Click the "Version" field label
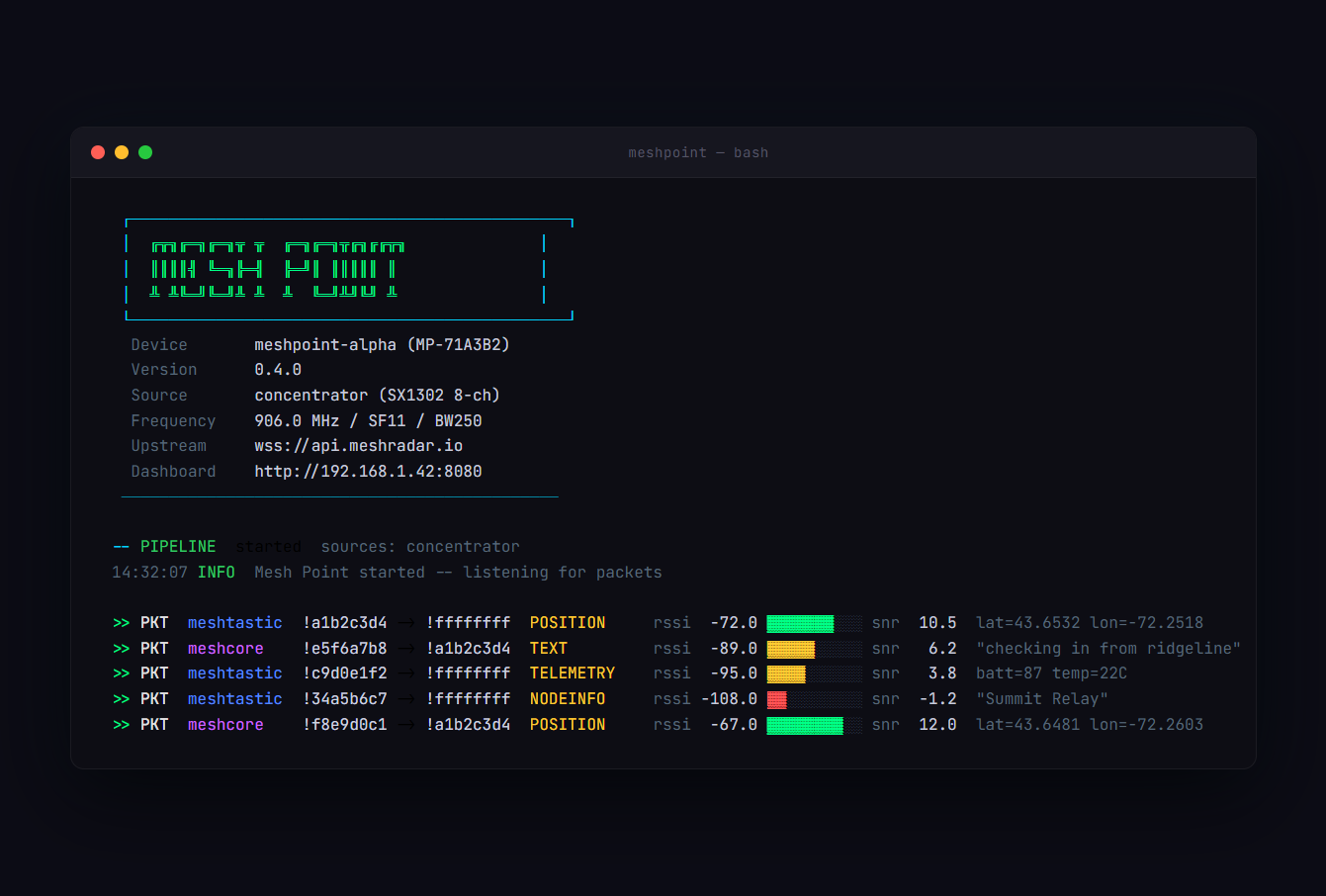The height and width of the screenshot is (896, 1326). [164, 370]
